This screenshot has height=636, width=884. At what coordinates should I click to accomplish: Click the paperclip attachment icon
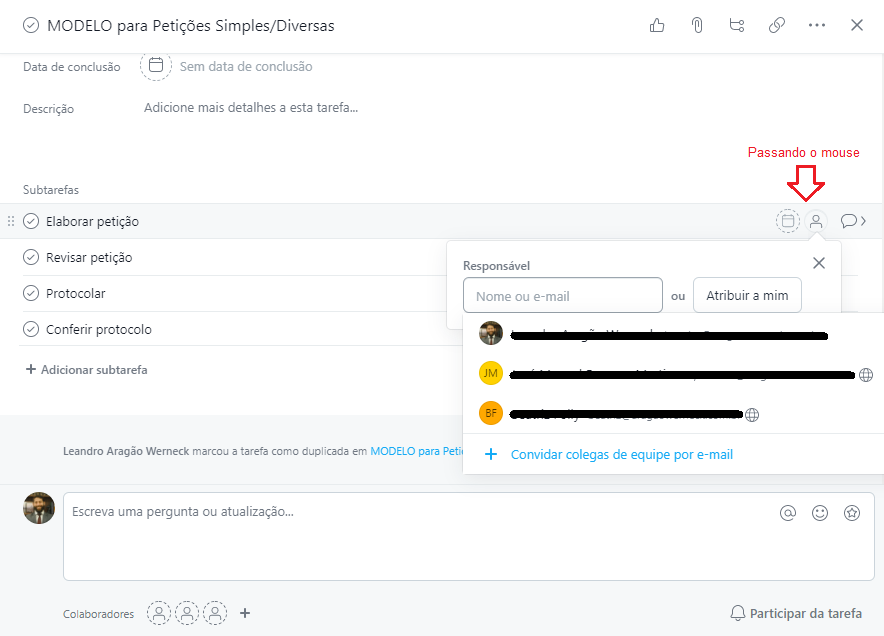pyautogui.click(x=697, y=26)
